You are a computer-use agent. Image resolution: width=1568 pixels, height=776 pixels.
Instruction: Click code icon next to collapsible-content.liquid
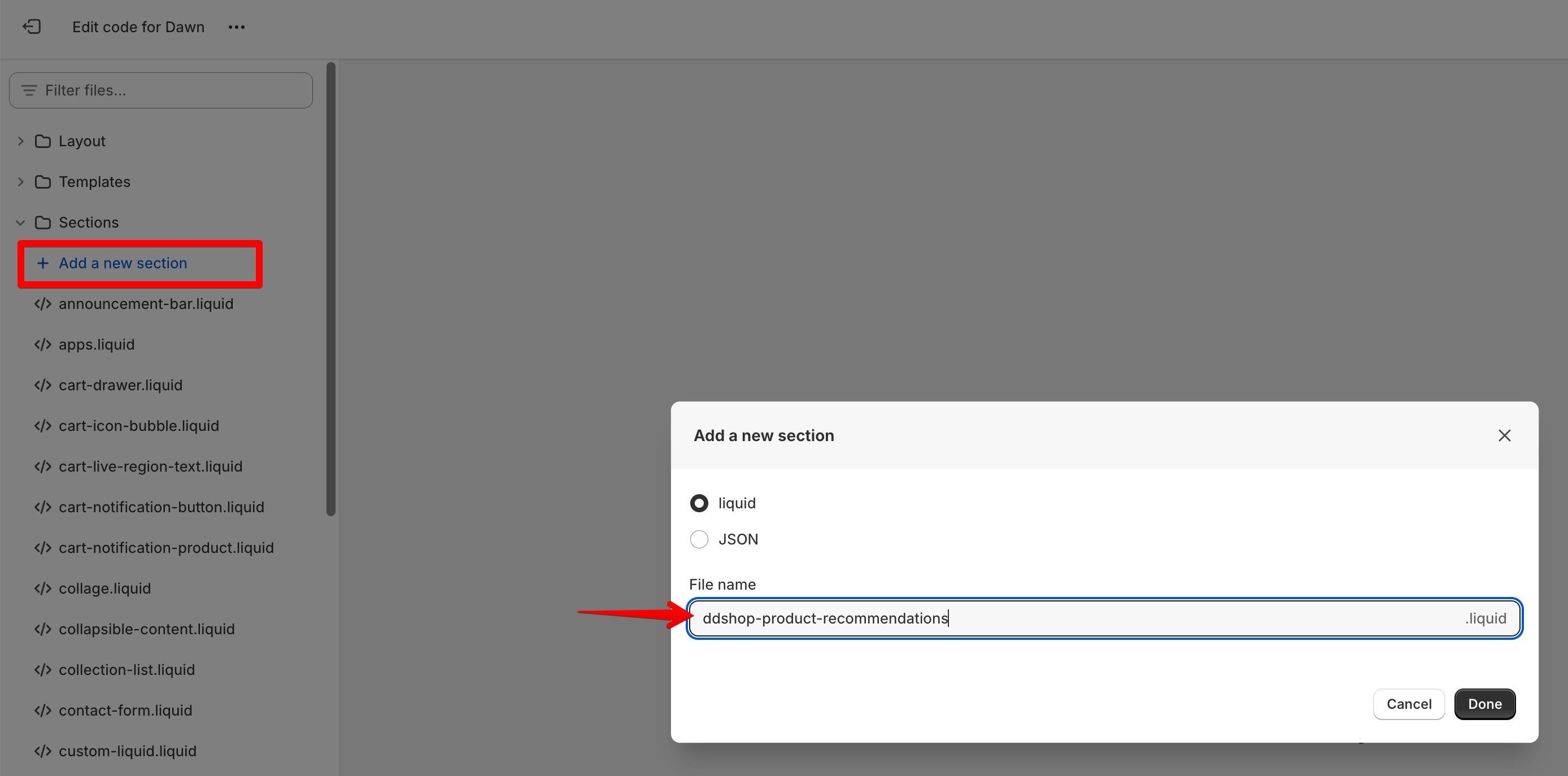(42, 629)
